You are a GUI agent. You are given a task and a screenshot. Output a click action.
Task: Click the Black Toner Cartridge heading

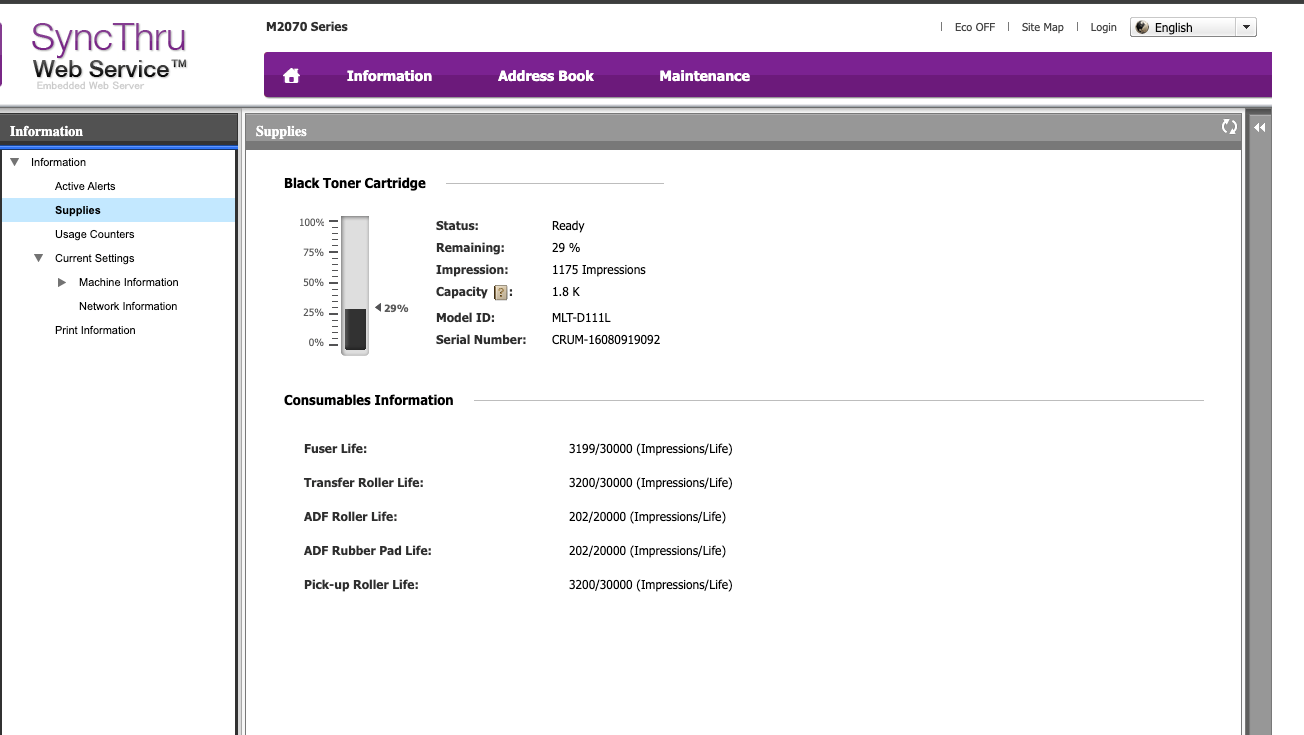[355, 183]
